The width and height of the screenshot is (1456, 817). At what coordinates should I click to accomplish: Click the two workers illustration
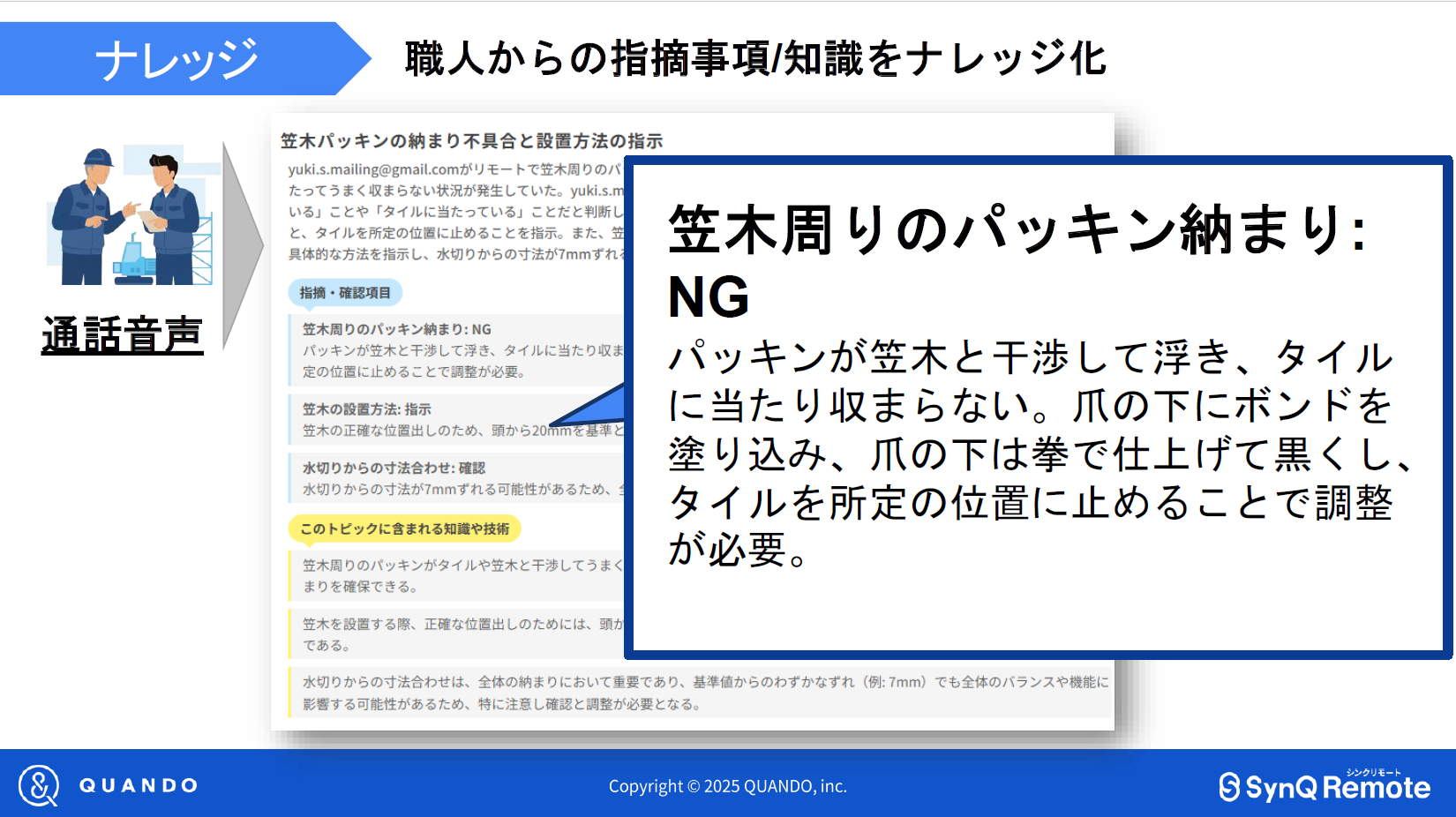click(131, 216)
